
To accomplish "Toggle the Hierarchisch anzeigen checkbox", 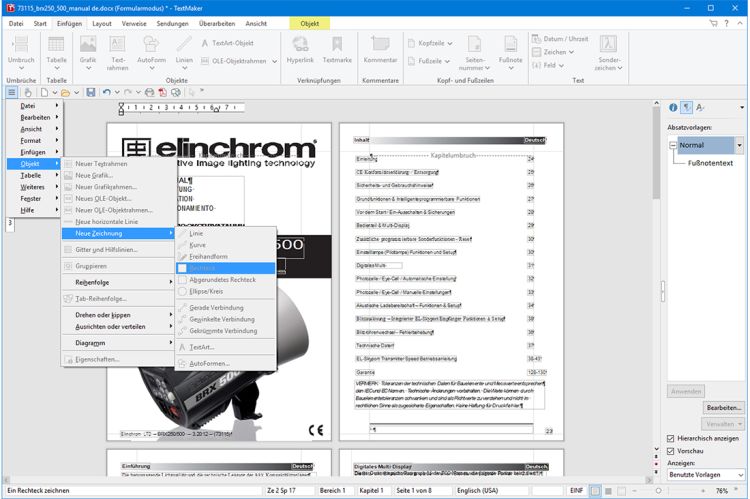I will (x=671, y=438).
